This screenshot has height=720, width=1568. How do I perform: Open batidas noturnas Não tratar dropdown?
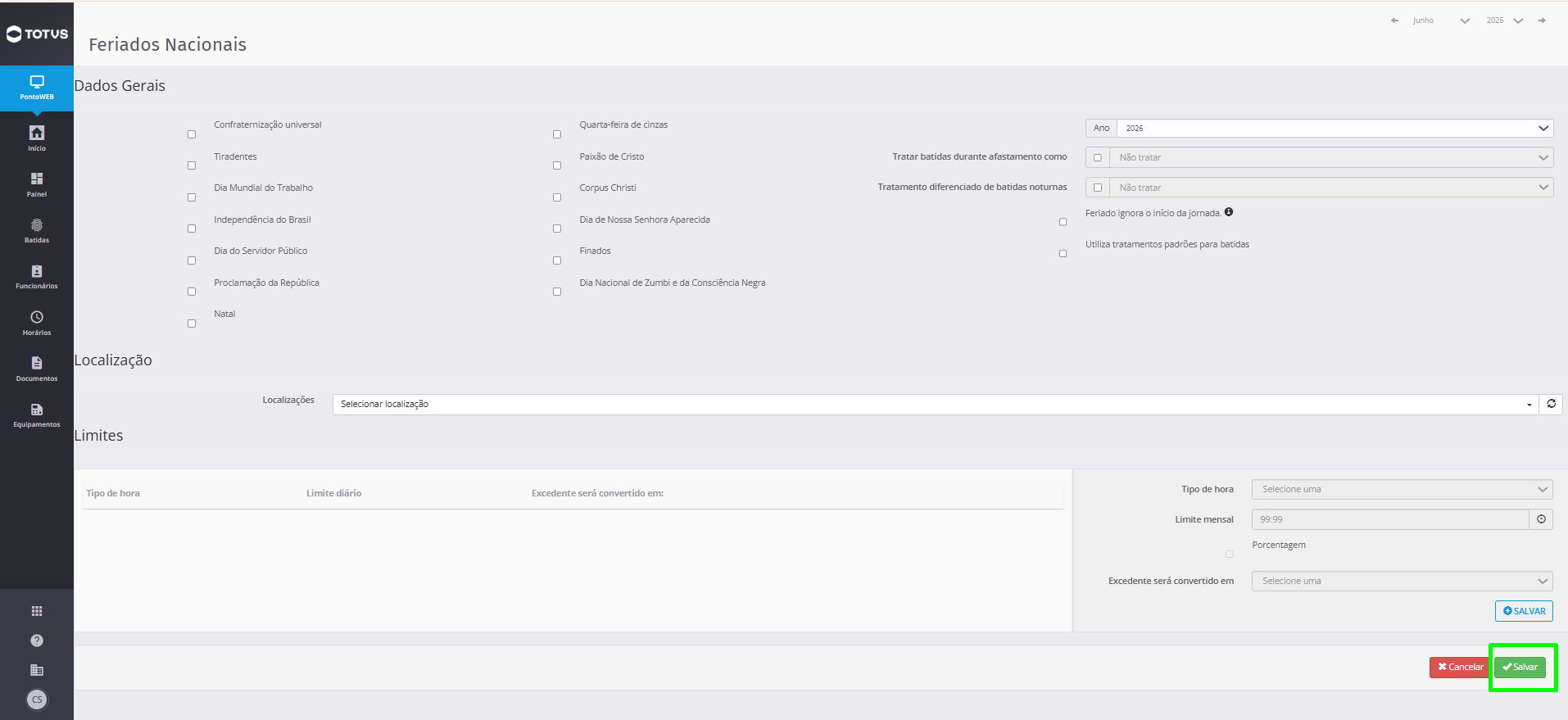point(1331,188)
